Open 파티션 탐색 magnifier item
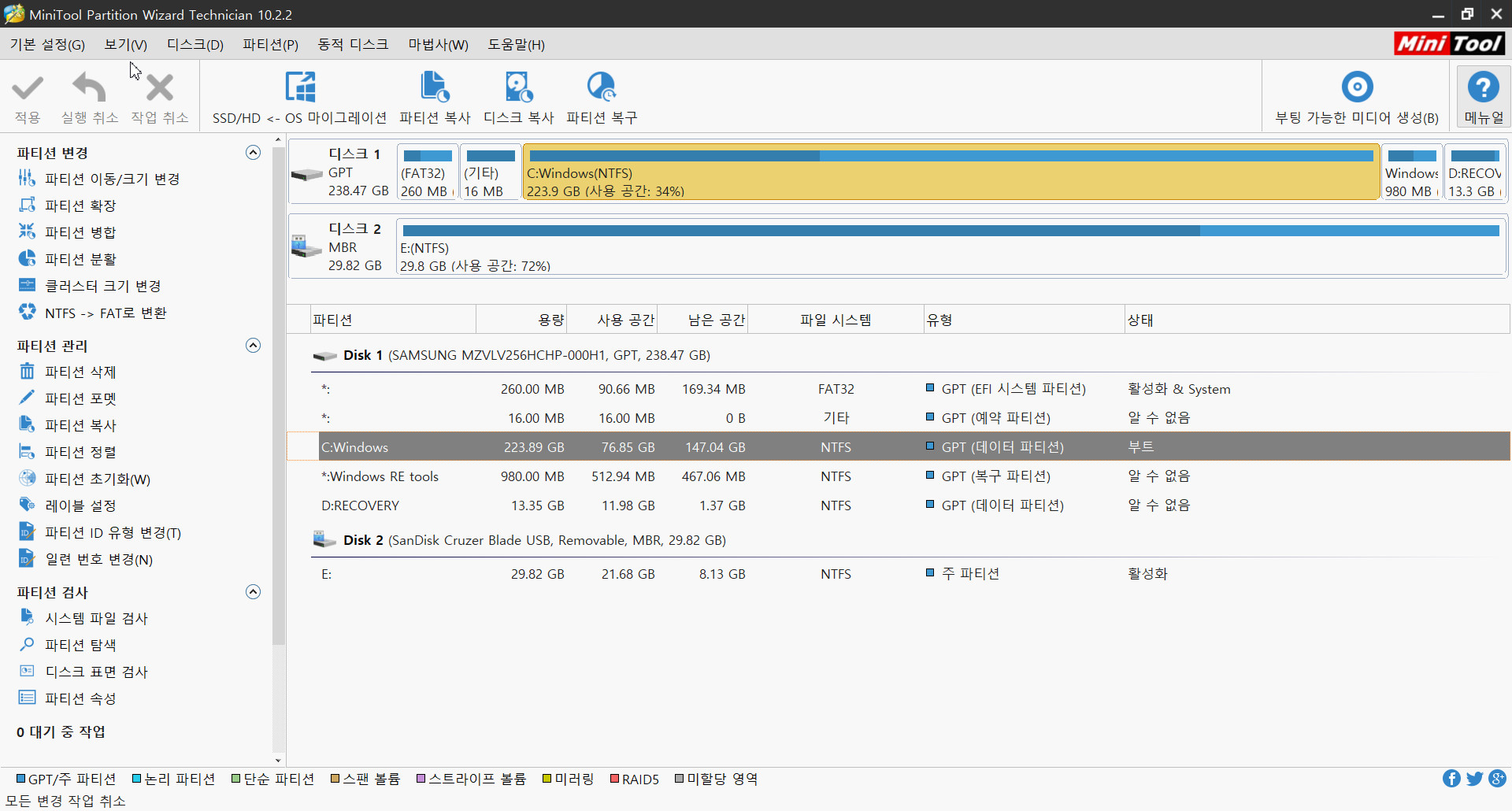Viewport: 1512px width, 811px height. point(68,645)
